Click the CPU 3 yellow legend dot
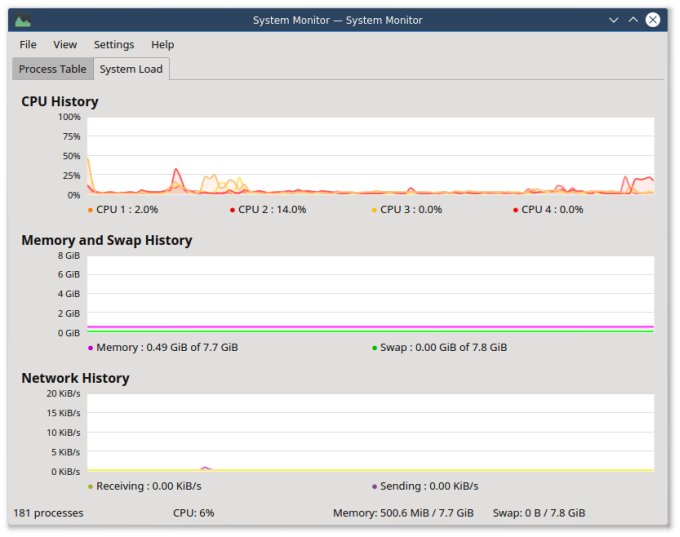The width and height of the screenshot is (680, 537). [375, 210]
